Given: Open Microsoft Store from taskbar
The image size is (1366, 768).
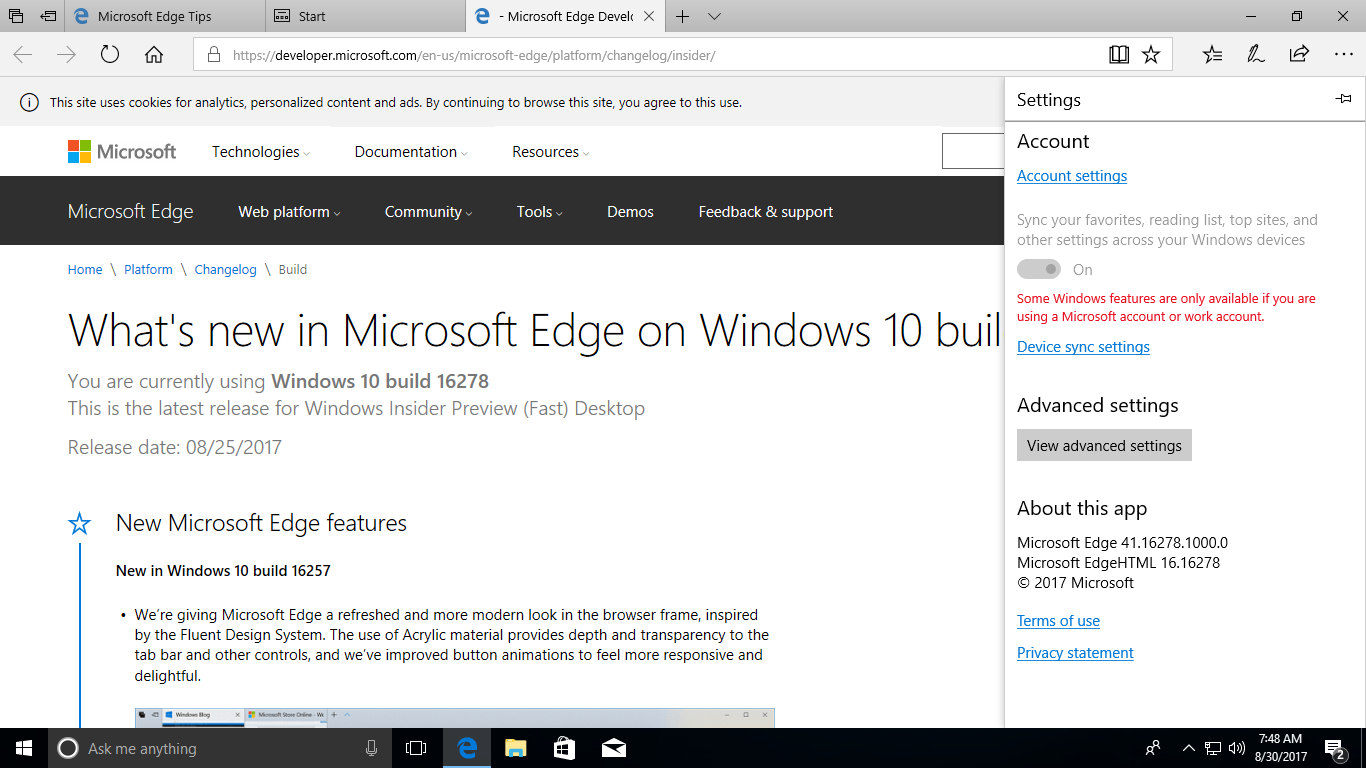Looking at the screenshot, I should pos(565,748).
